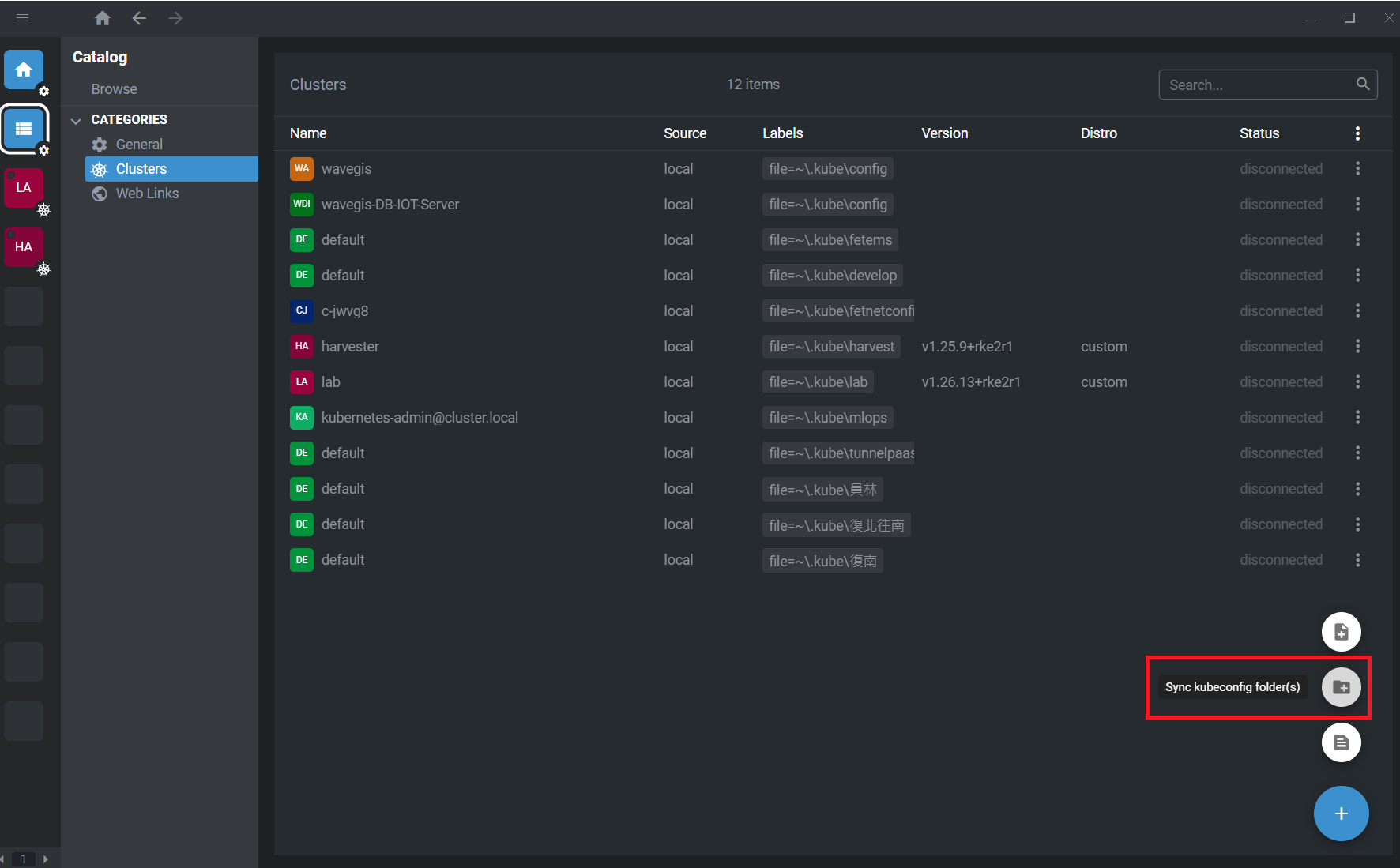Click into the Search field
The height and width of the screenshot is (868, 1400).
pos(1256,85)
